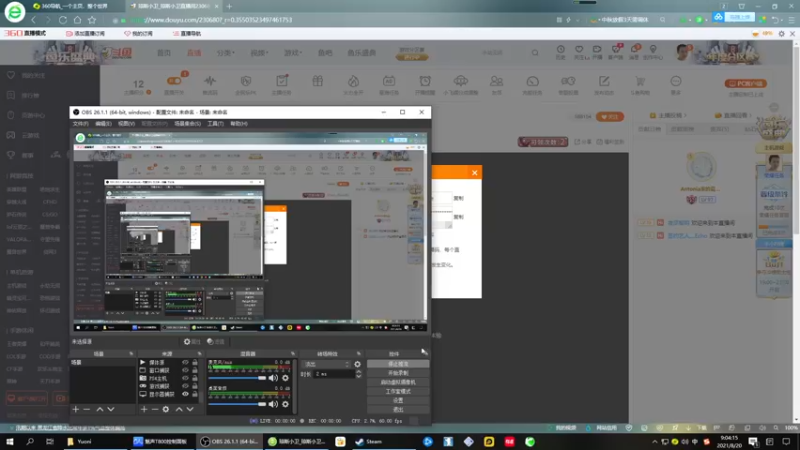Open the 文件(F) menu in OBS

coord(81,123)
